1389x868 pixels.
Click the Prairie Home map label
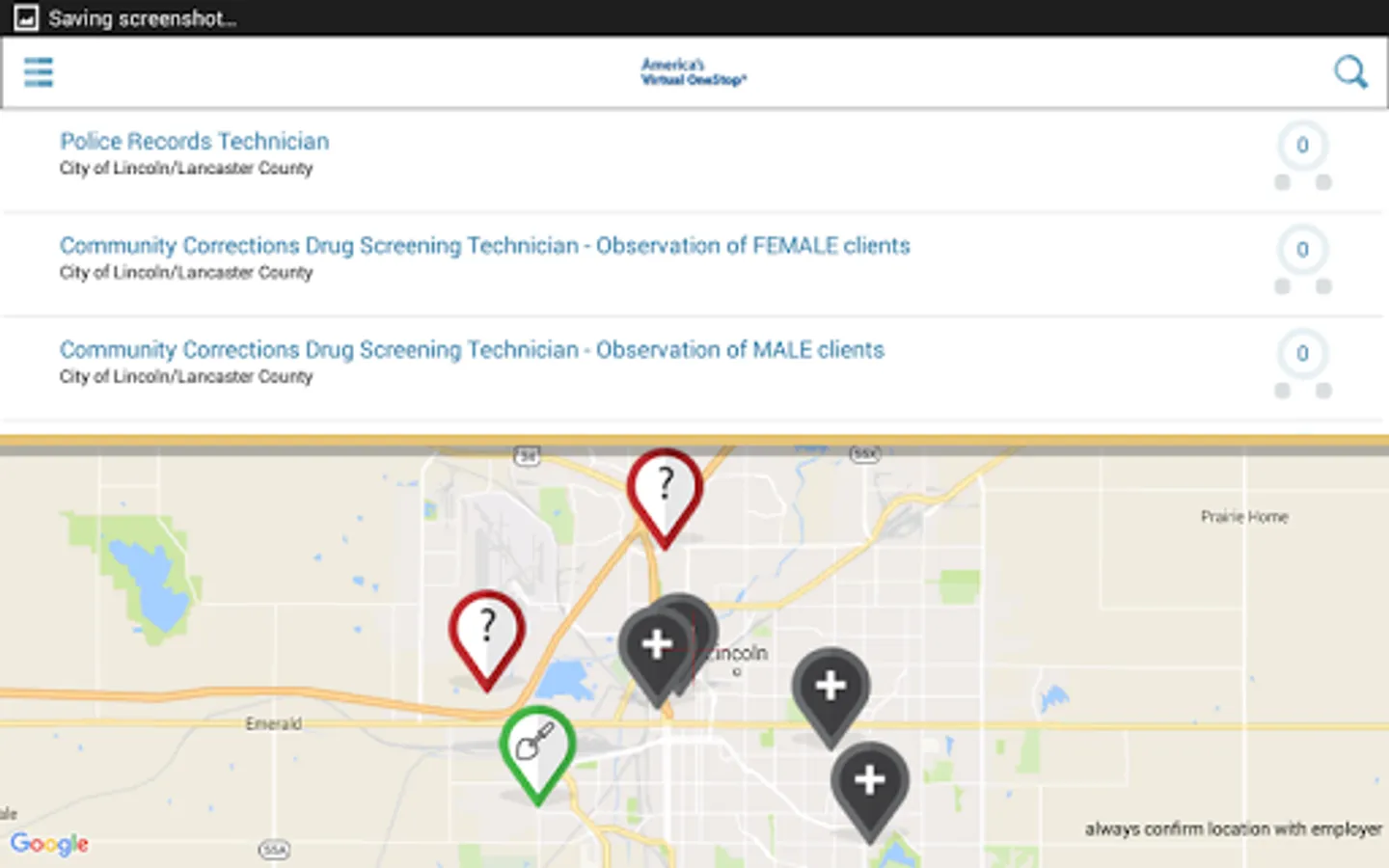(1244, 517)
